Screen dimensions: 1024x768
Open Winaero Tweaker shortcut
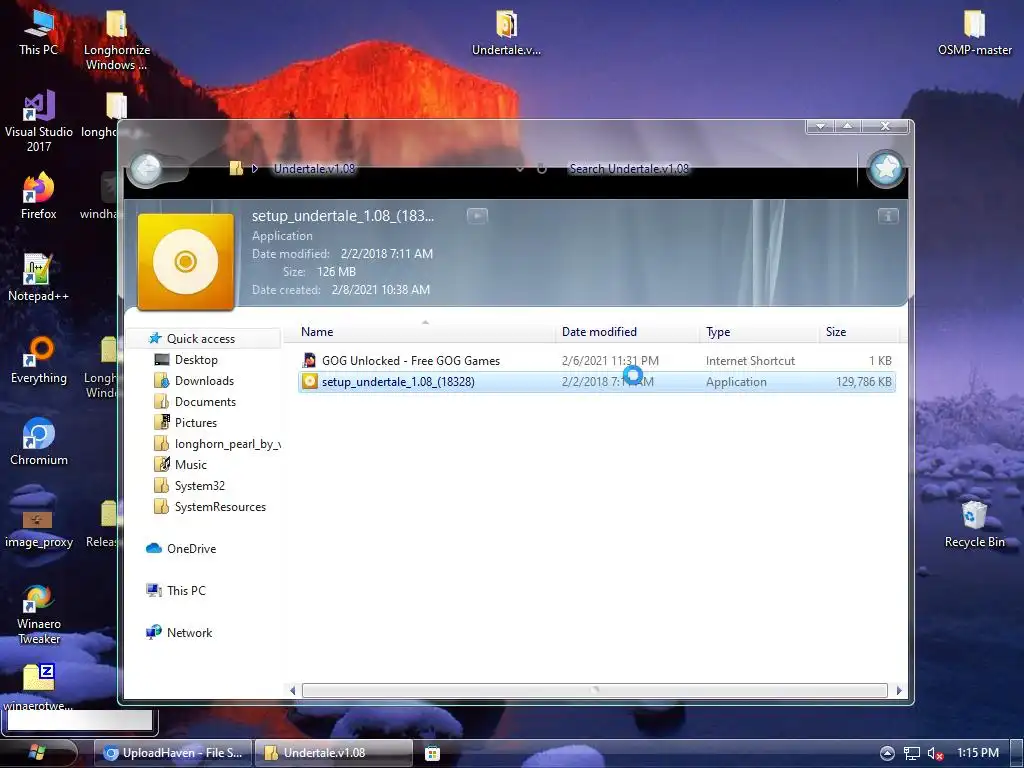coord(39,614)
